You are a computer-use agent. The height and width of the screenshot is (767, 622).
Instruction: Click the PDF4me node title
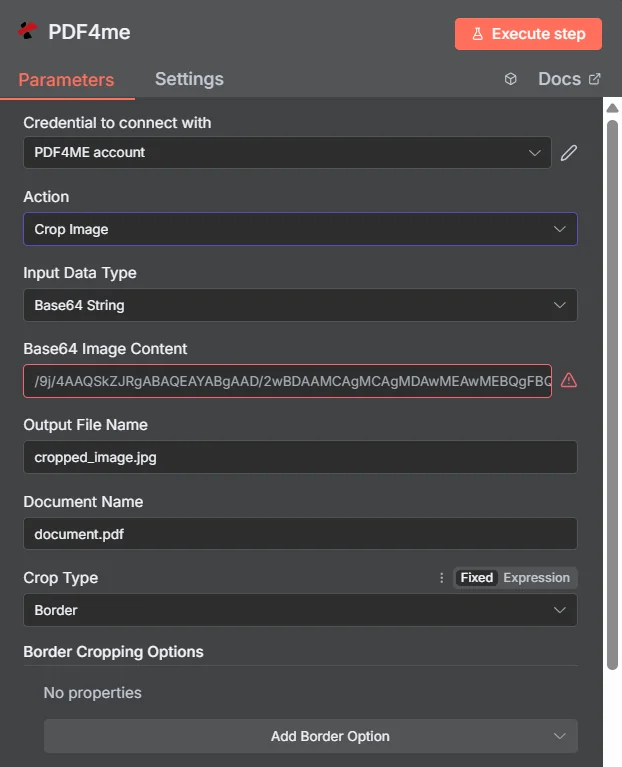tap(89, 32)
